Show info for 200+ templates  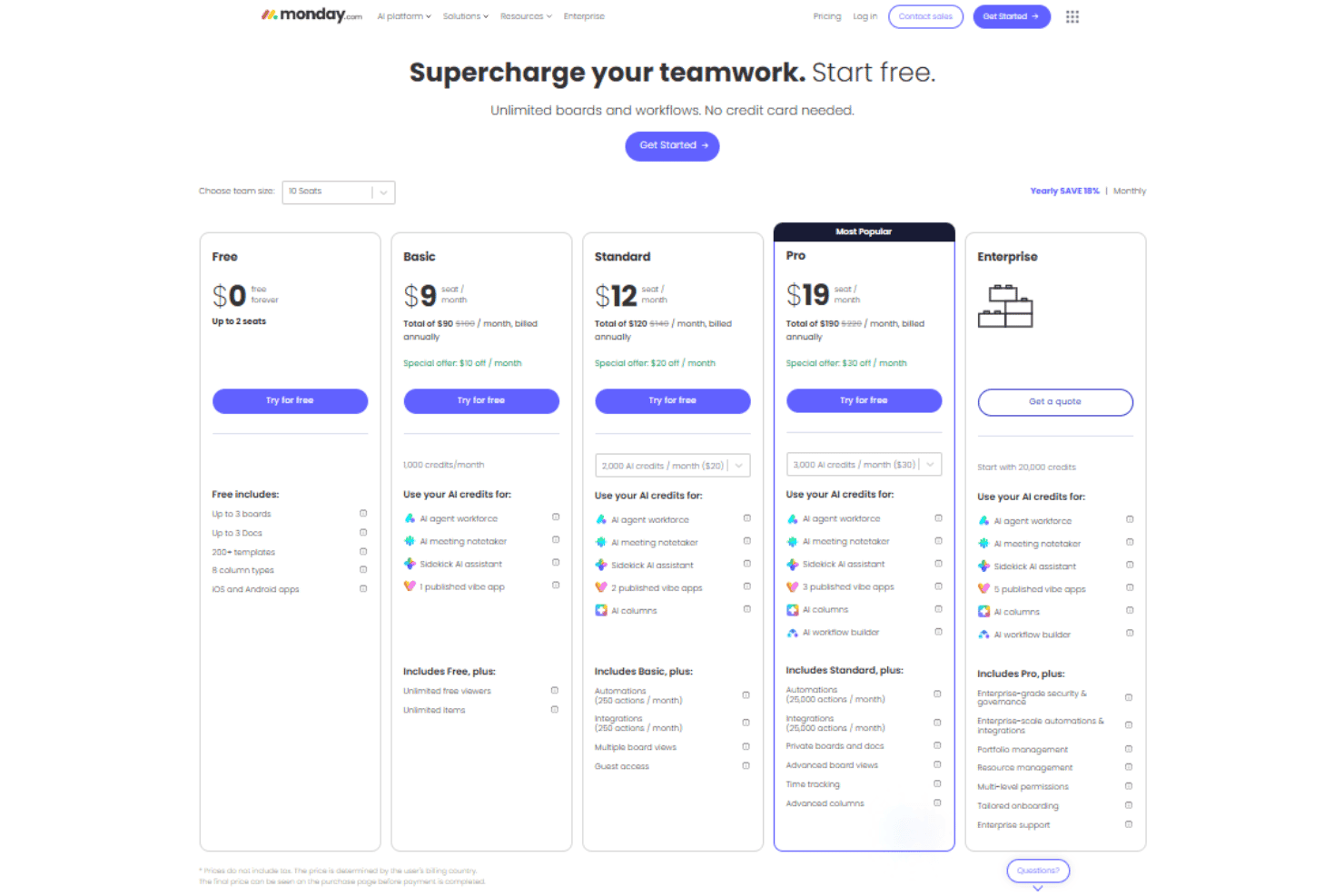pyautogui.click(x=363, y=552)
